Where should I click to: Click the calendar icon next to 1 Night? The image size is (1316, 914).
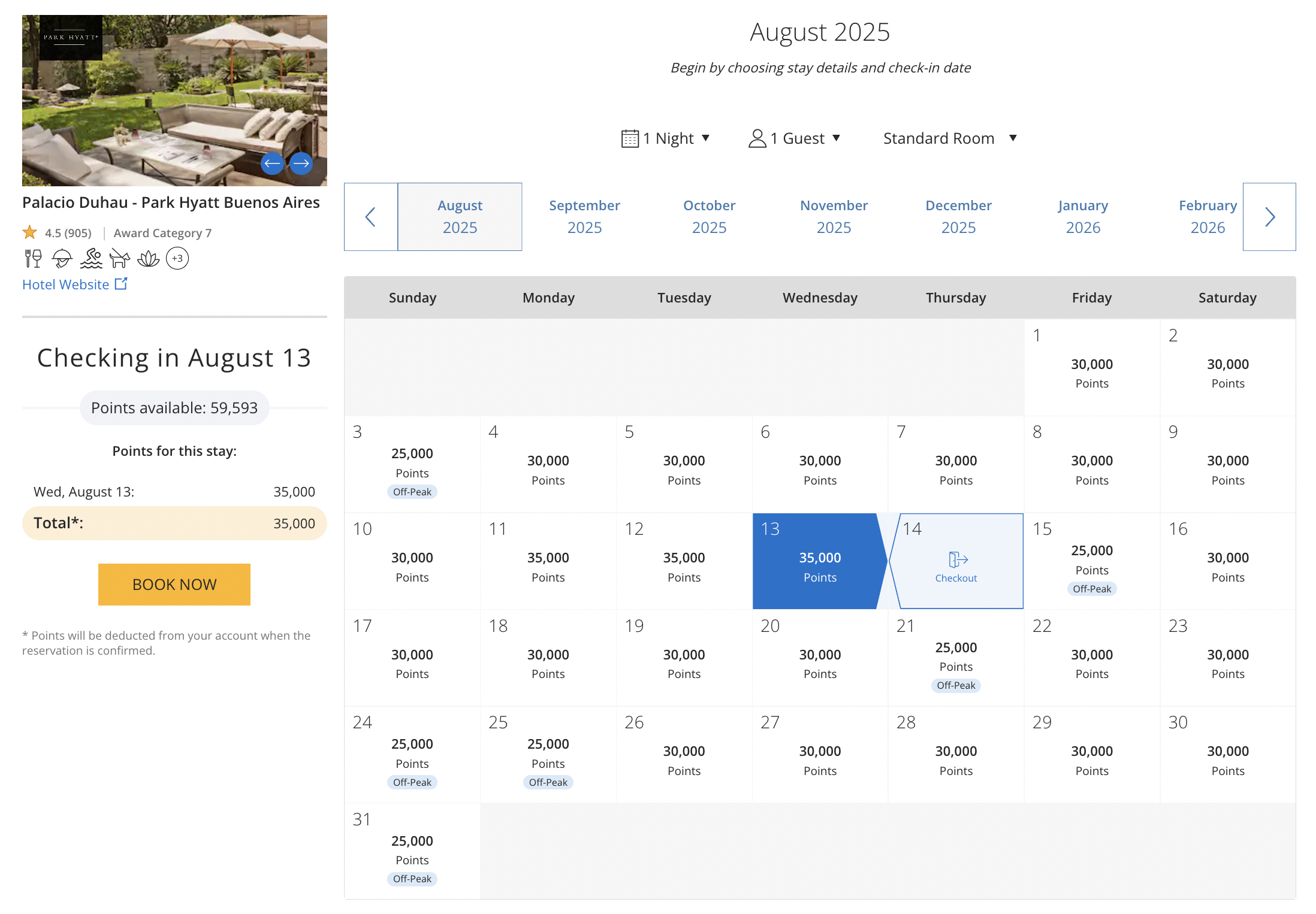click(630, 138)
